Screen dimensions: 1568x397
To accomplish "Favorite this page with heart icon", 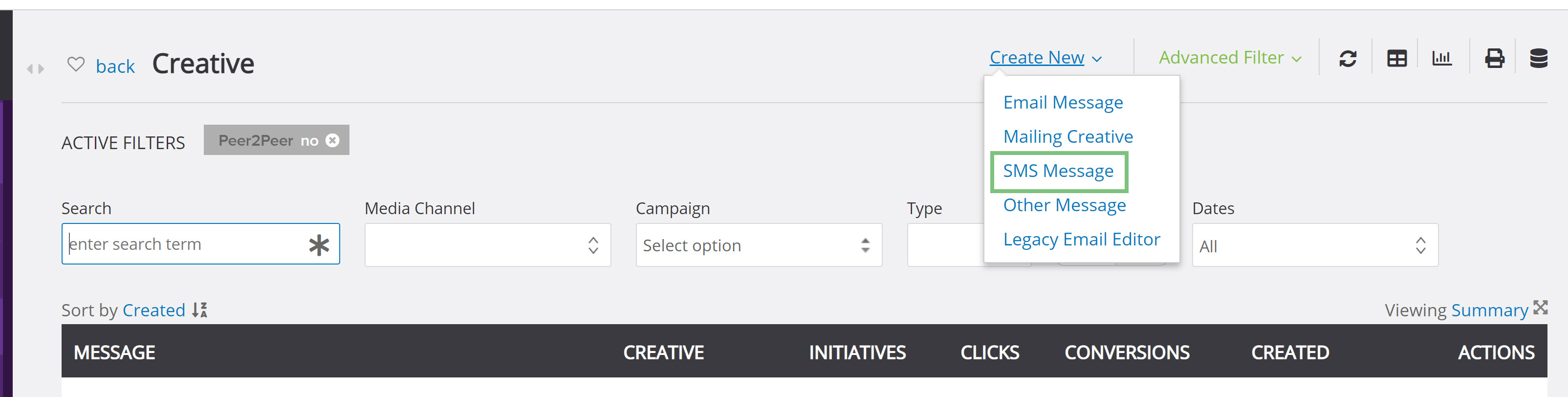I will [75, 64].
